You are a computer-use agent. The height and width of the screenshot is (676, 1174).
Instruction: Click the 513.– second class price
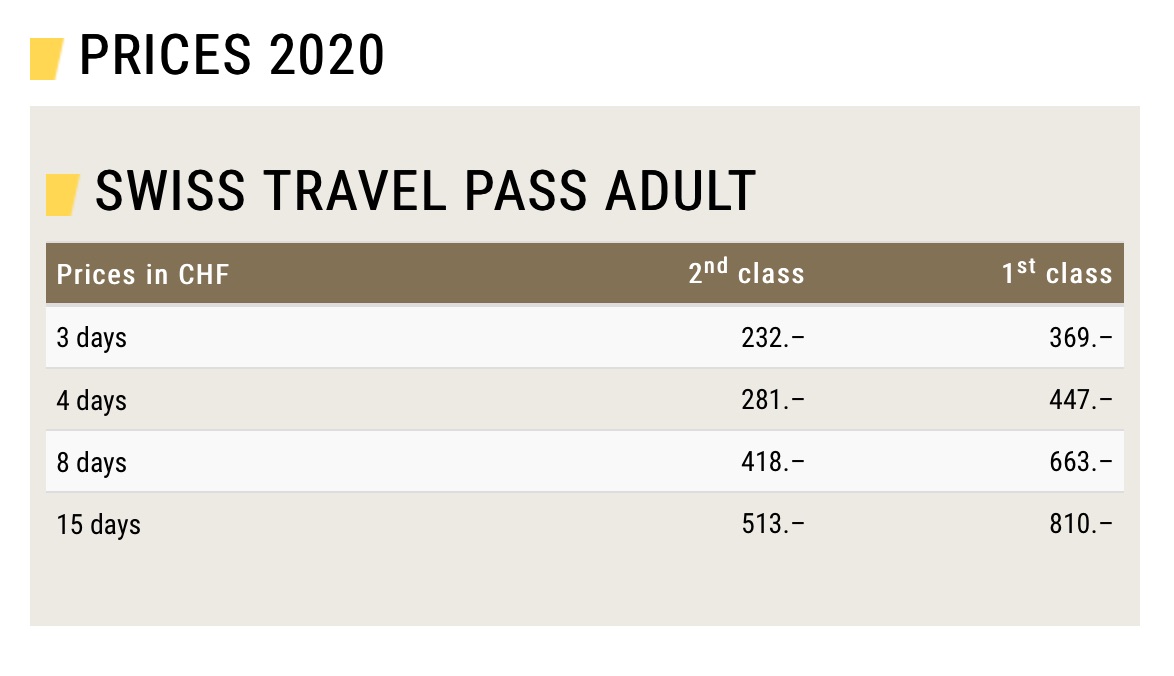coord(772,524)
